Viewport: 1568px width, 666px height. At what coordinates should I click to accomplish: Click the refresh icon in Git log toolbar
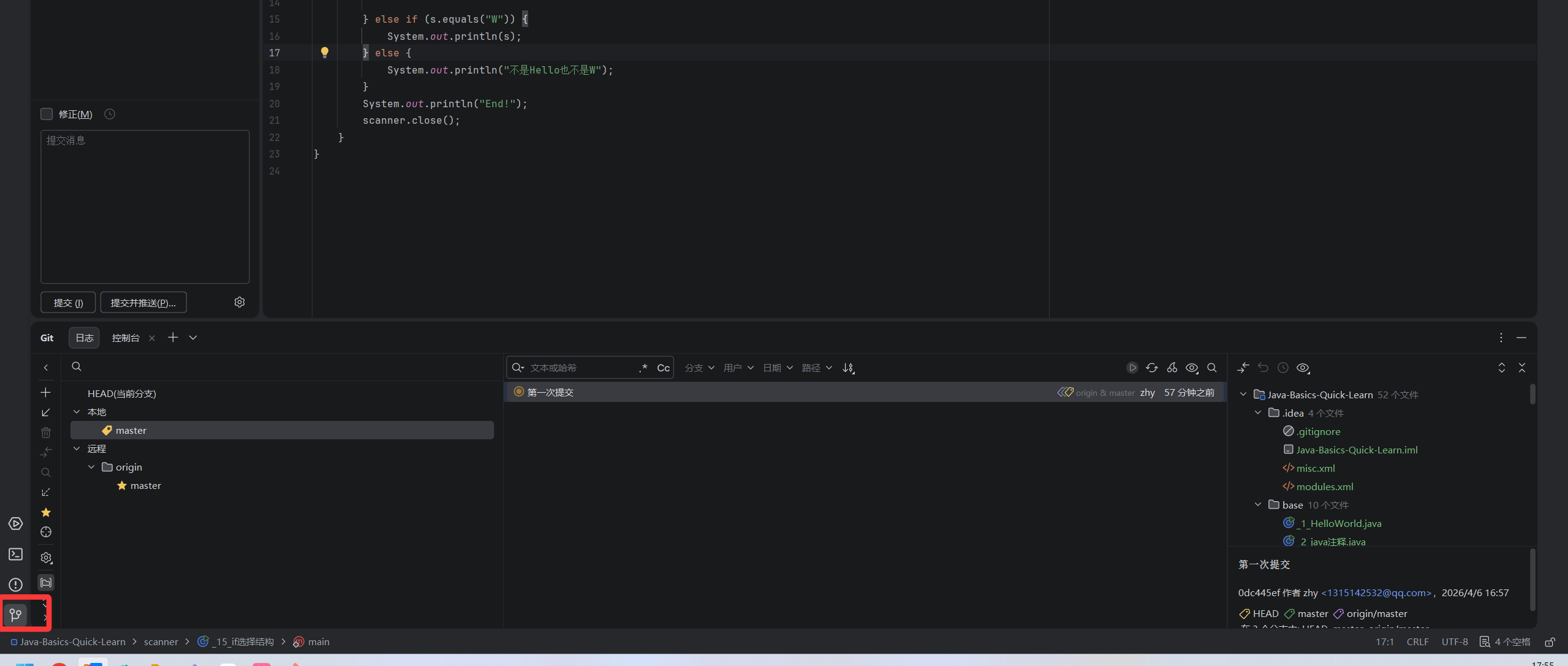[1152, 368]
